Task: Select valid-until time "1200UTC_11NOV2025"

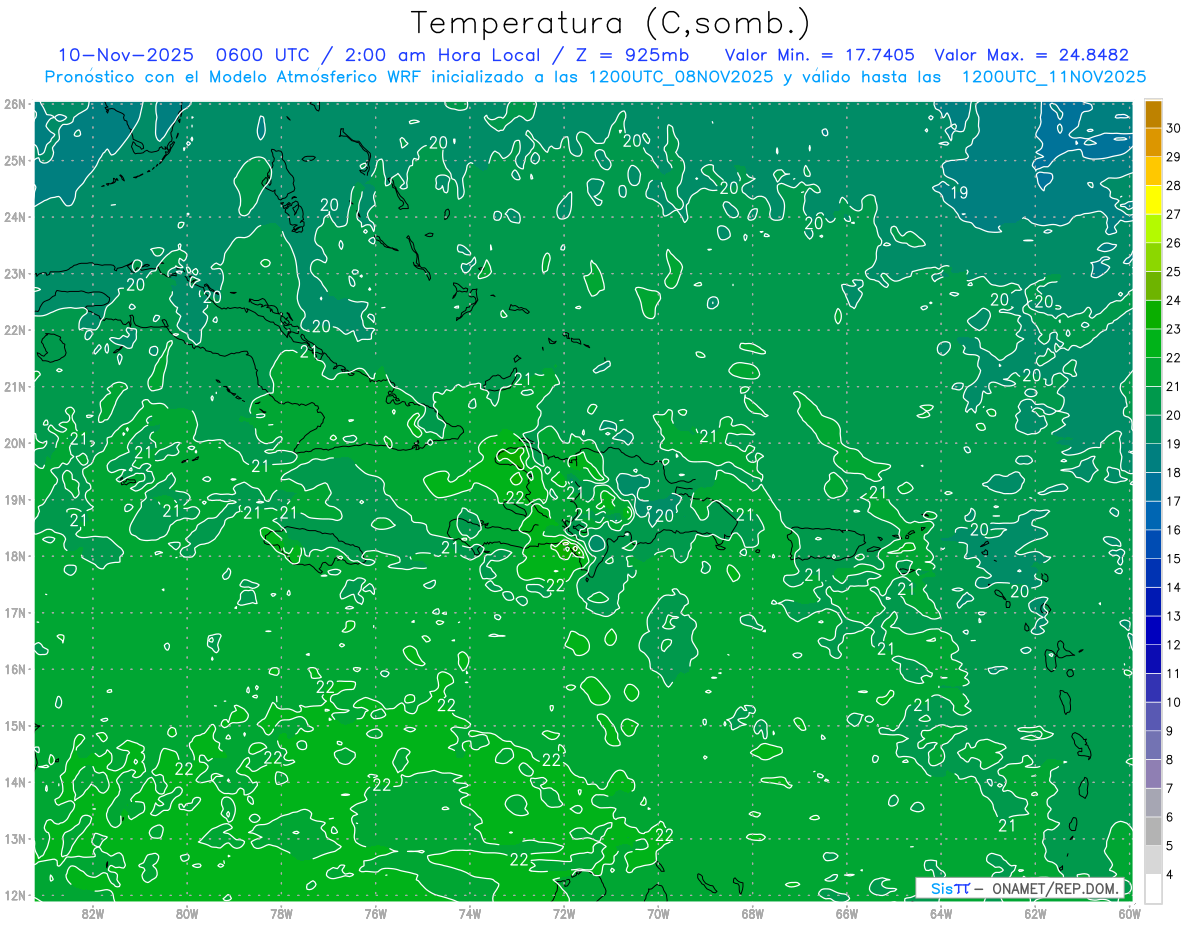Action: point(1053,77)
